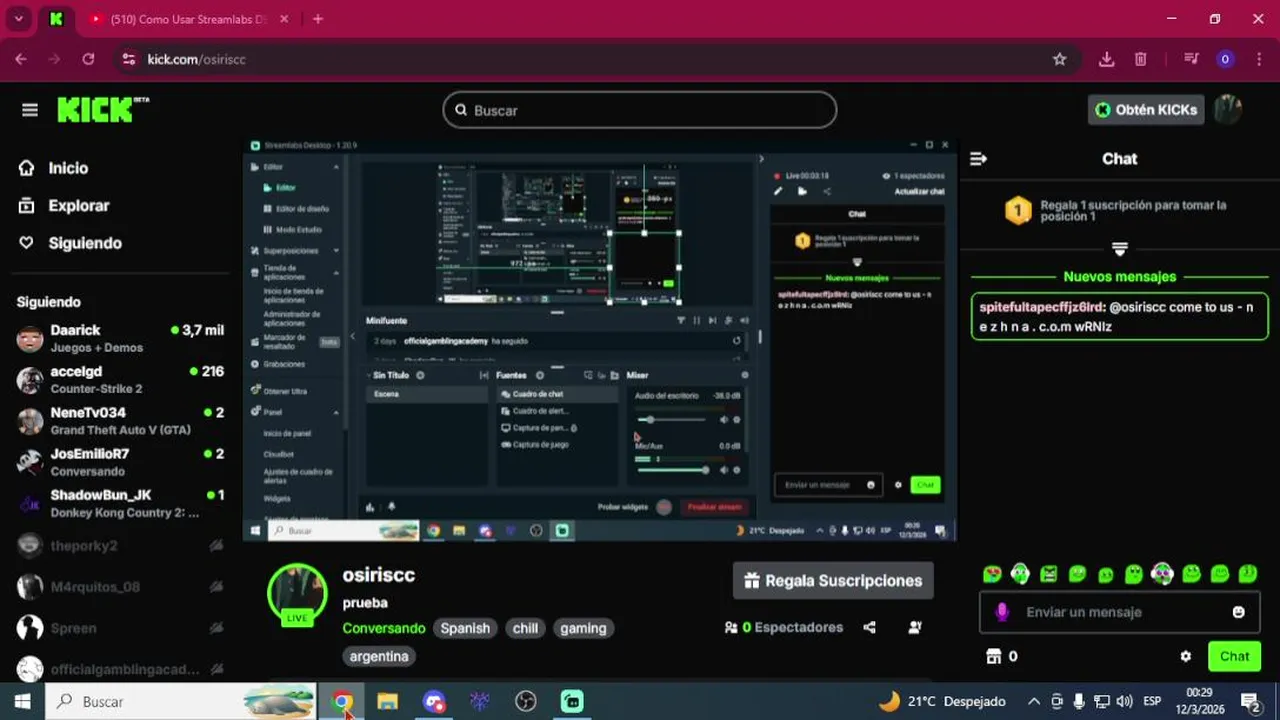Close the YouTube Streamlabs tab
The height and width of the screenshot is (720, 1280).
coord(285,19)
